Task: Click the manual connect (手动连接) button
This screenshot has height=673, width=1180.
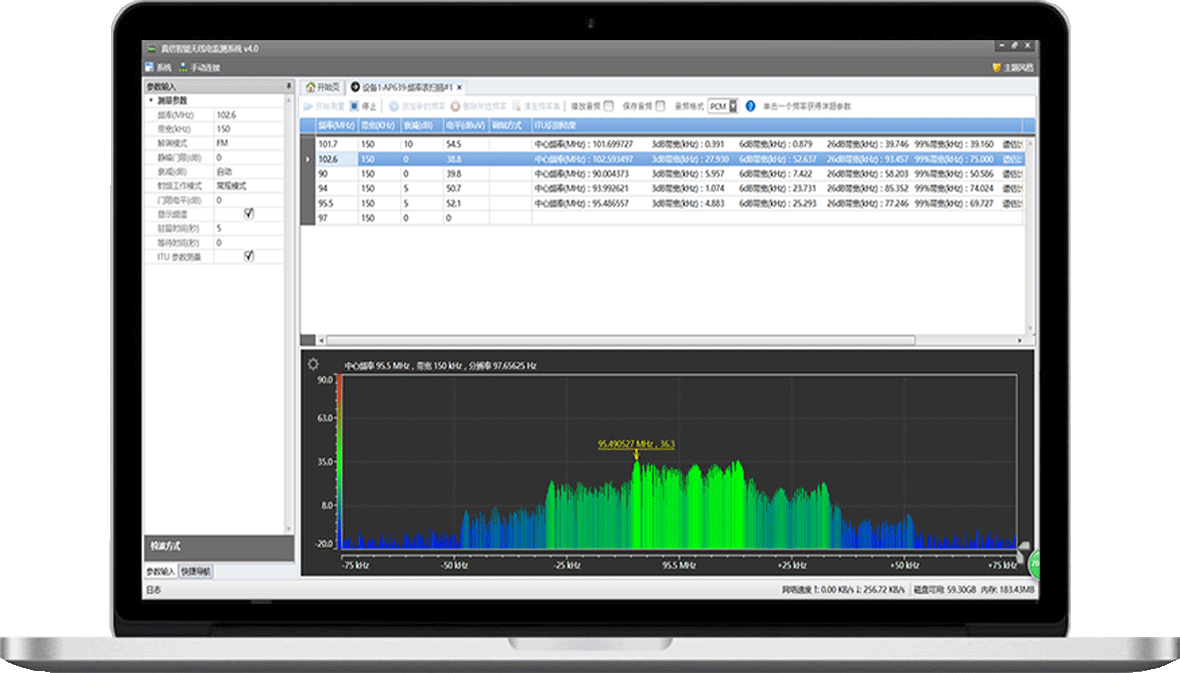Action: tap(199, 68)
